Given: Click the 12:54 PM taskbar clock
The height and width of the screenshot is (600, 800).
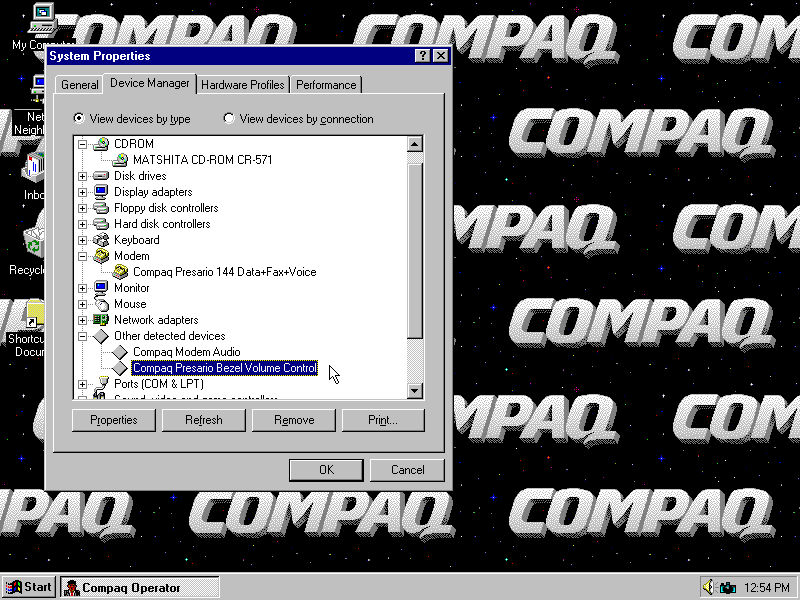Looking at the screenshot, I should pos(767,588).
